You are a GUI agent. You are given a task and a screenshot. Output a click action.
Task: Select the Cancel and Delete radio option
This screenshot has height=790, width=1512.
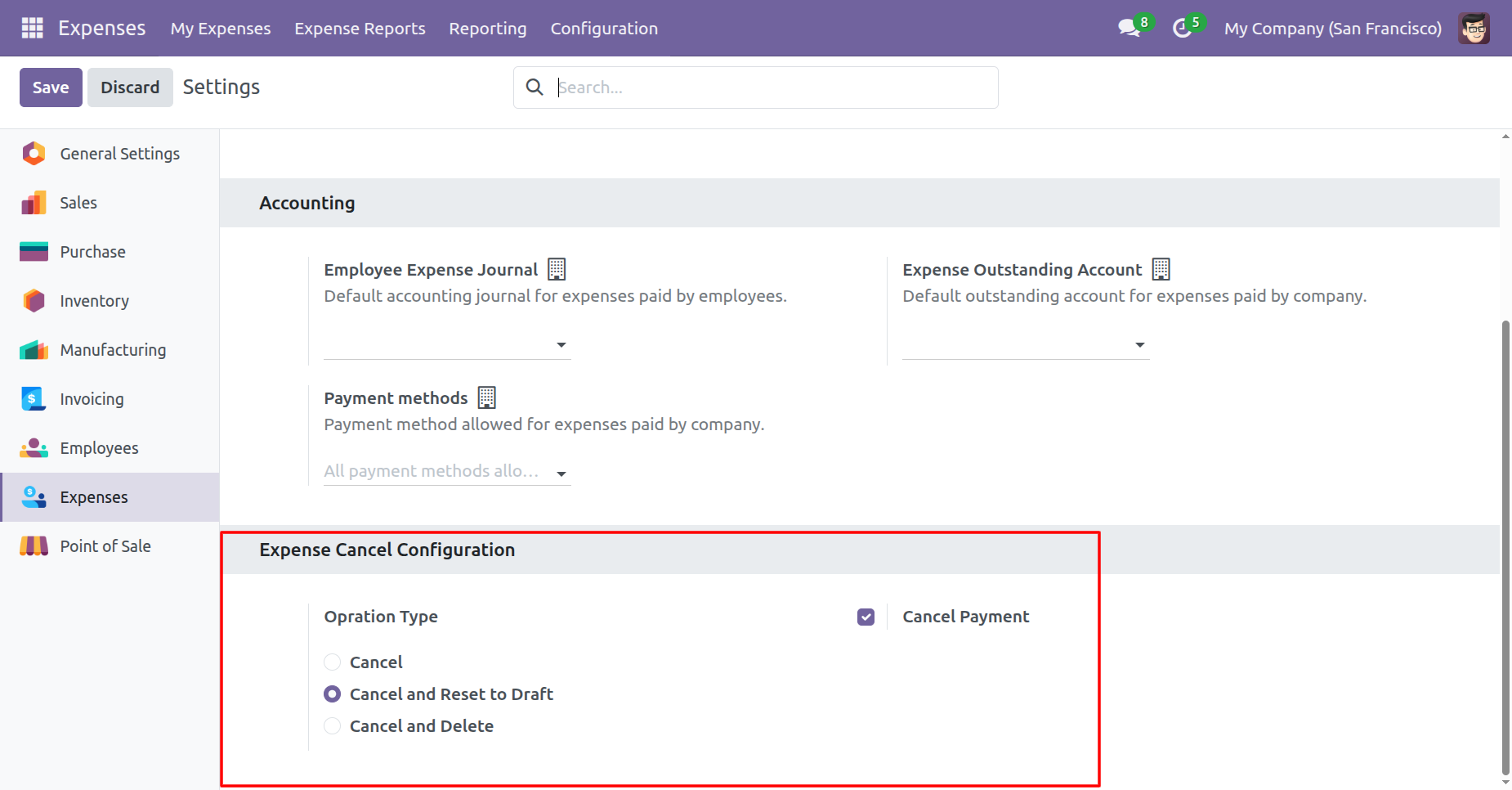[x=332, y=725]
